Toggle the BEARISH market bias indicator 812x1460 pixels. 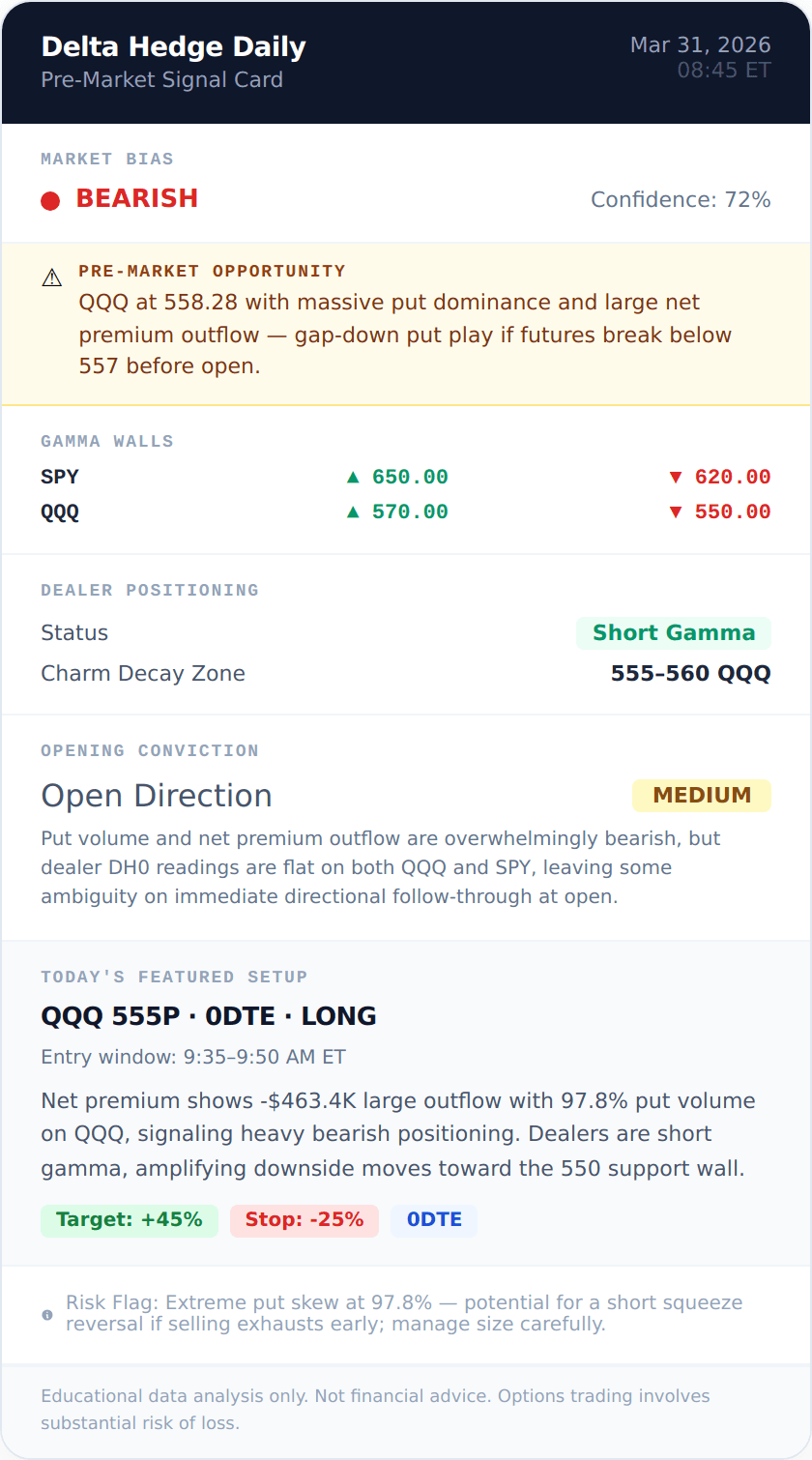[137, 198]
